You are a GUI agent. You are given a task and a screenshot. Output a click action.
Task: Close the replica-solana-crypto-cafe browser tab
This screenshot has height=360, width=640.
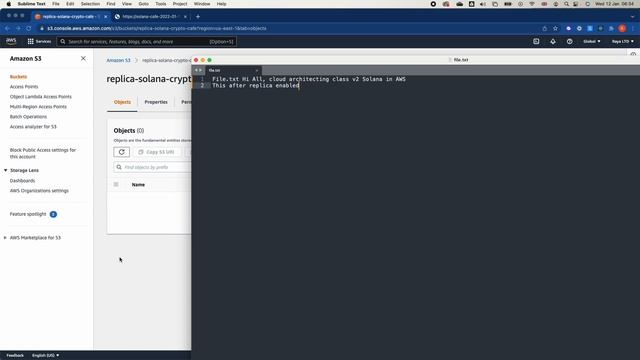point(105,16)
